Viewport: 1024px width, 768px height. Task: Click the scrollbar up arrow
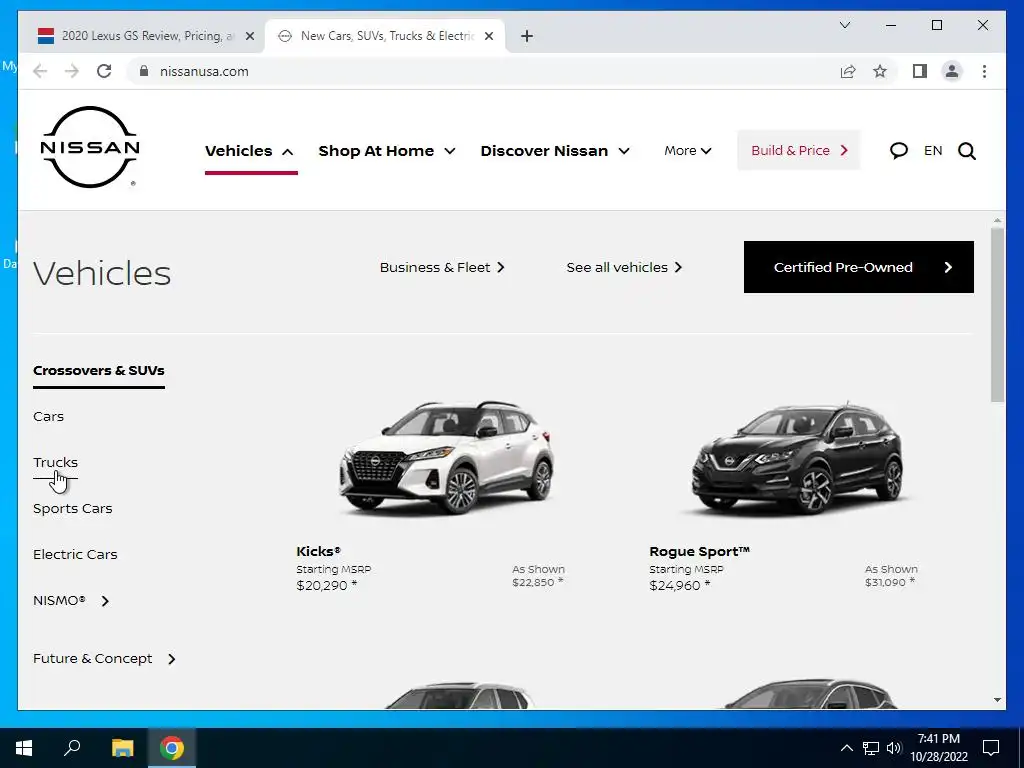point(997,221)
